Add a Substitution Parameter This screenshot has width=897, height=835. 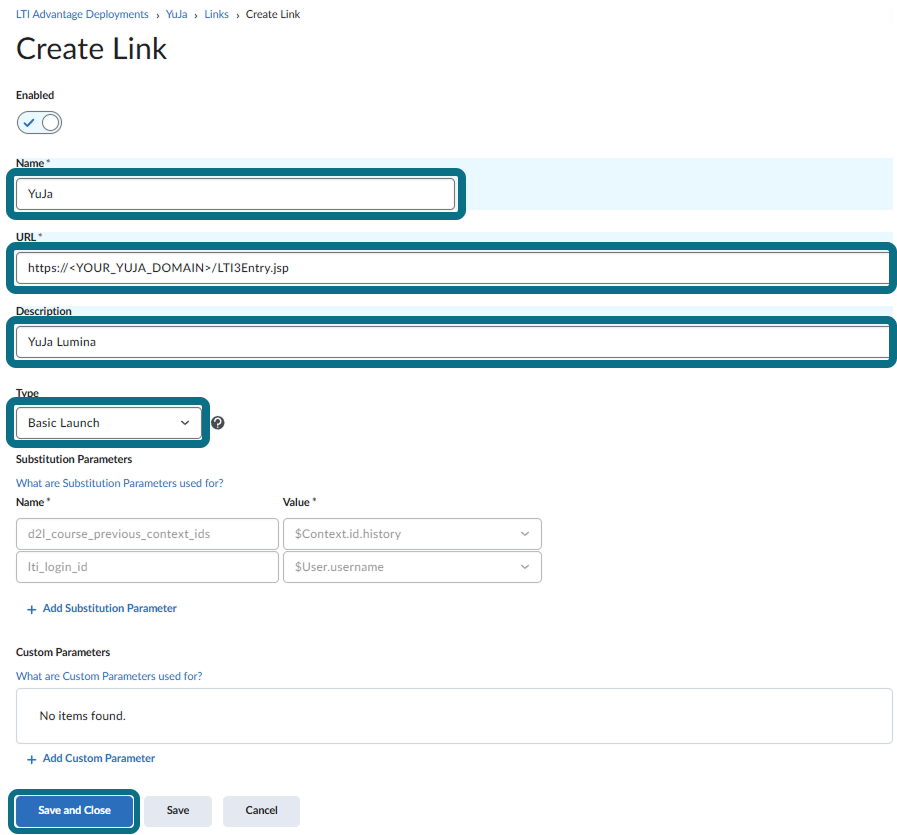click(102, 609)
